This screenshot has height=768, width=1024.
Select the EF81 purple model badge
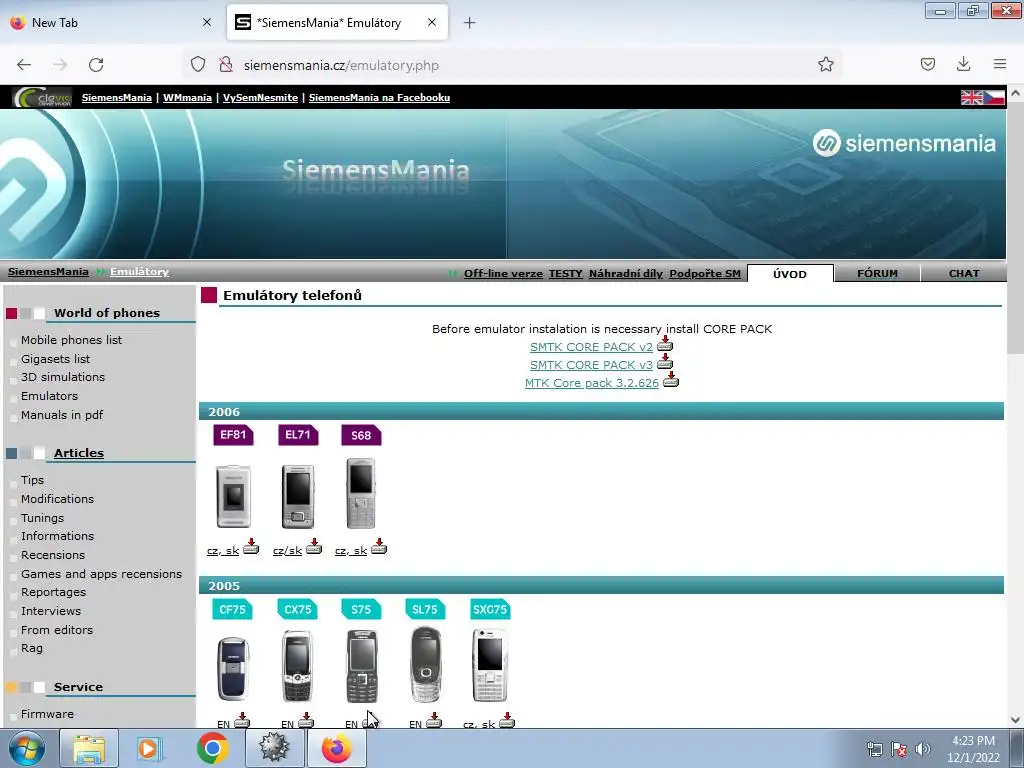tap(233, 435)
